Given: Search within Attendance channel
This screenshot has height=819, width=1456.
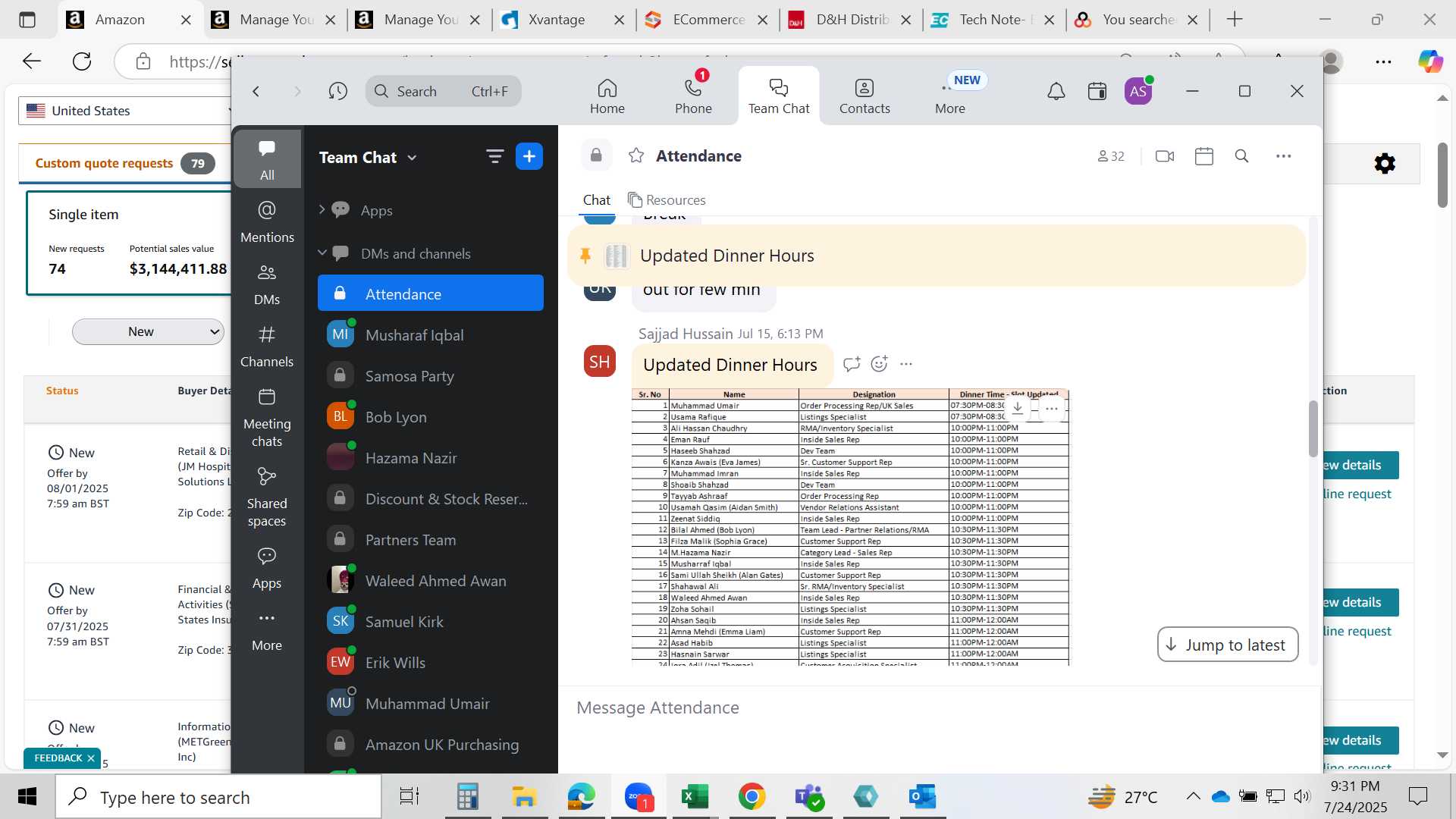Looking at the screenshot, I should pyautogui.click(x=1241, y=156).
